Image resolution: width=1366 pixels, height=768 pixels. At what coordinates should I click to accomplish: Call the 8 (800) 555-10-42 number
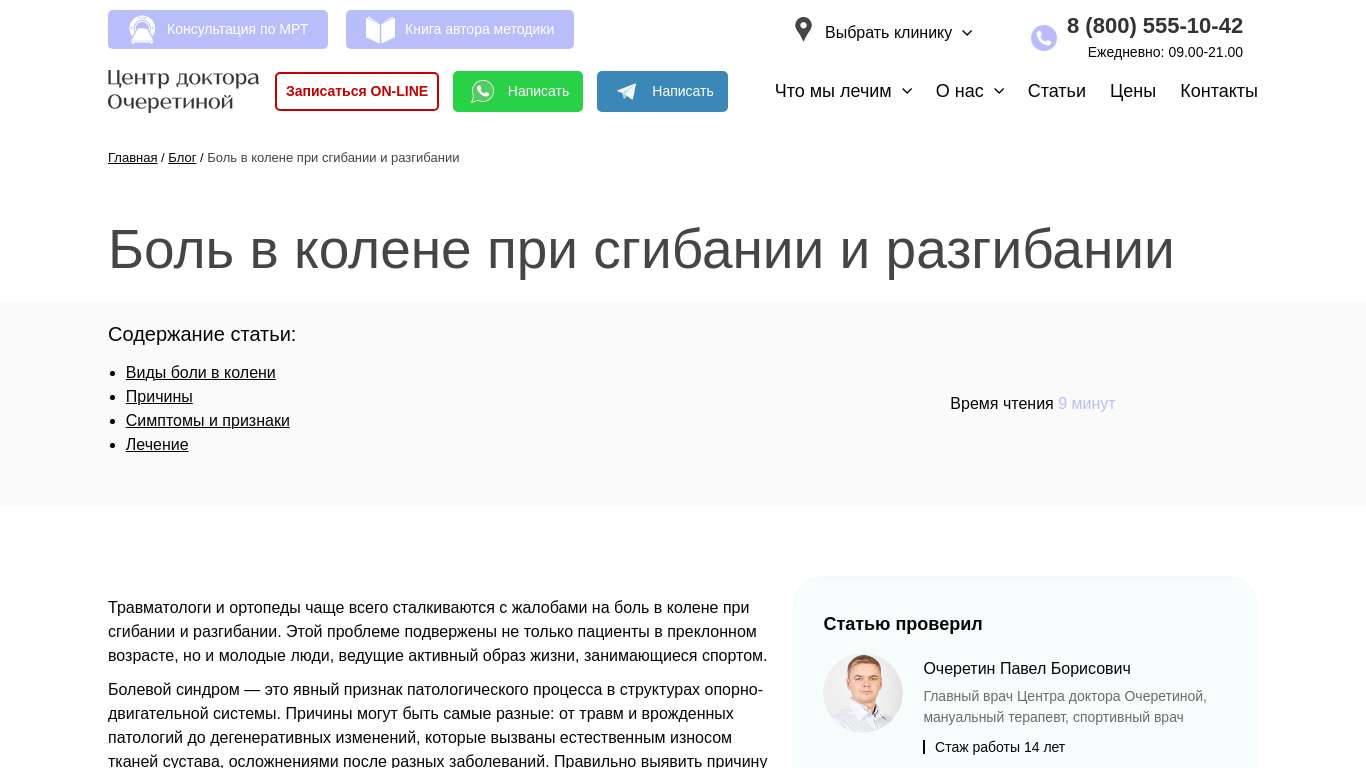[x=1154, y=26]
